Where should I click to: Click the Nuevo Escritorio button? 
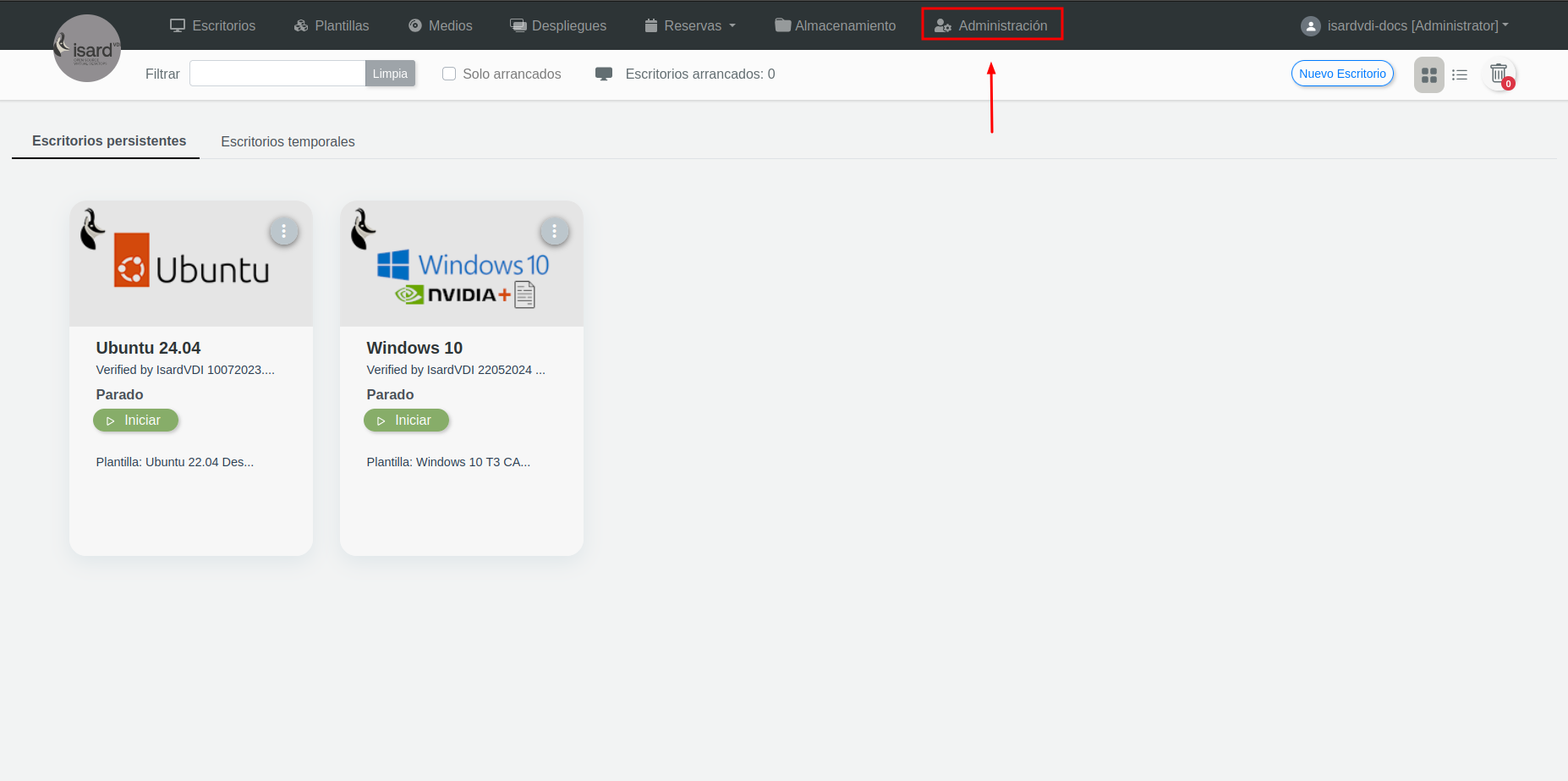click(1342, 74)
